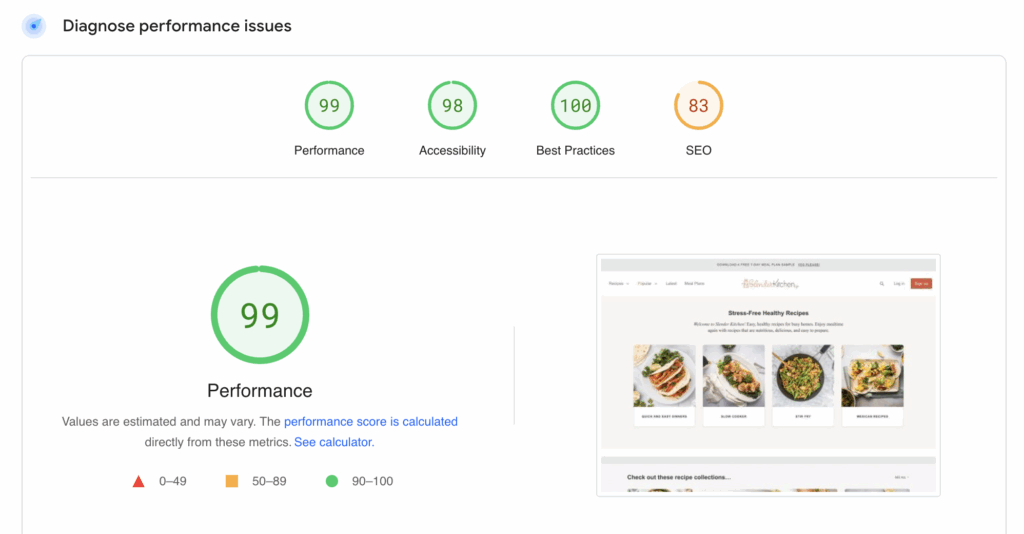This screenshot has width=1024, height=534.
Task: Click the tacos recipe image in the preview
Action: coord(664,376)
